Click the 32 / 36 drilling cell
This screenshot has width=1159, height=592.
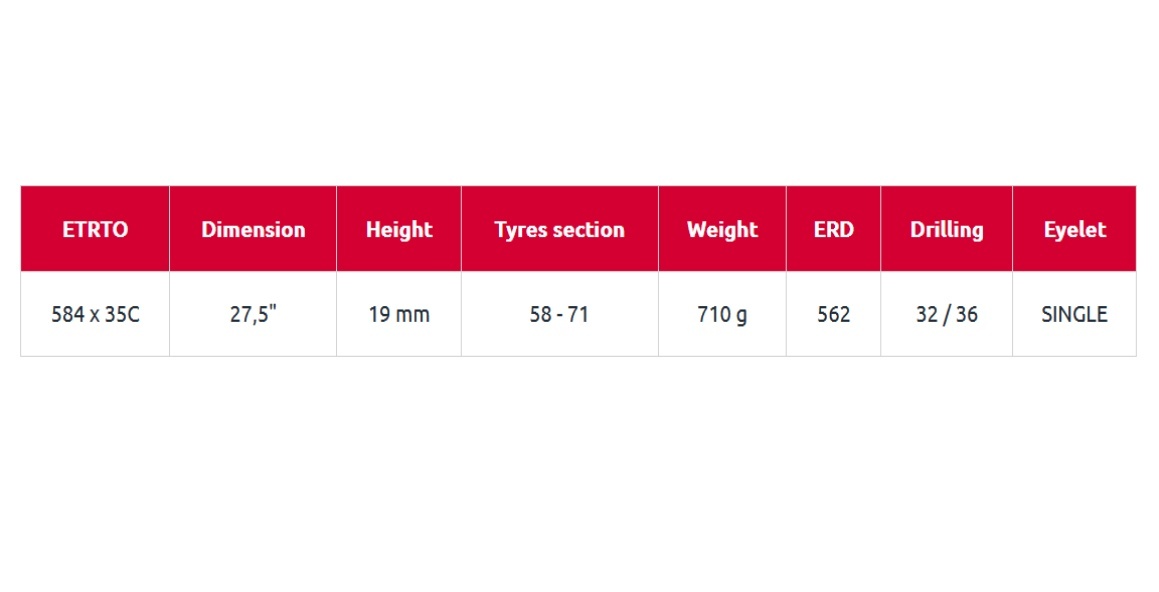tap(947, 314)
